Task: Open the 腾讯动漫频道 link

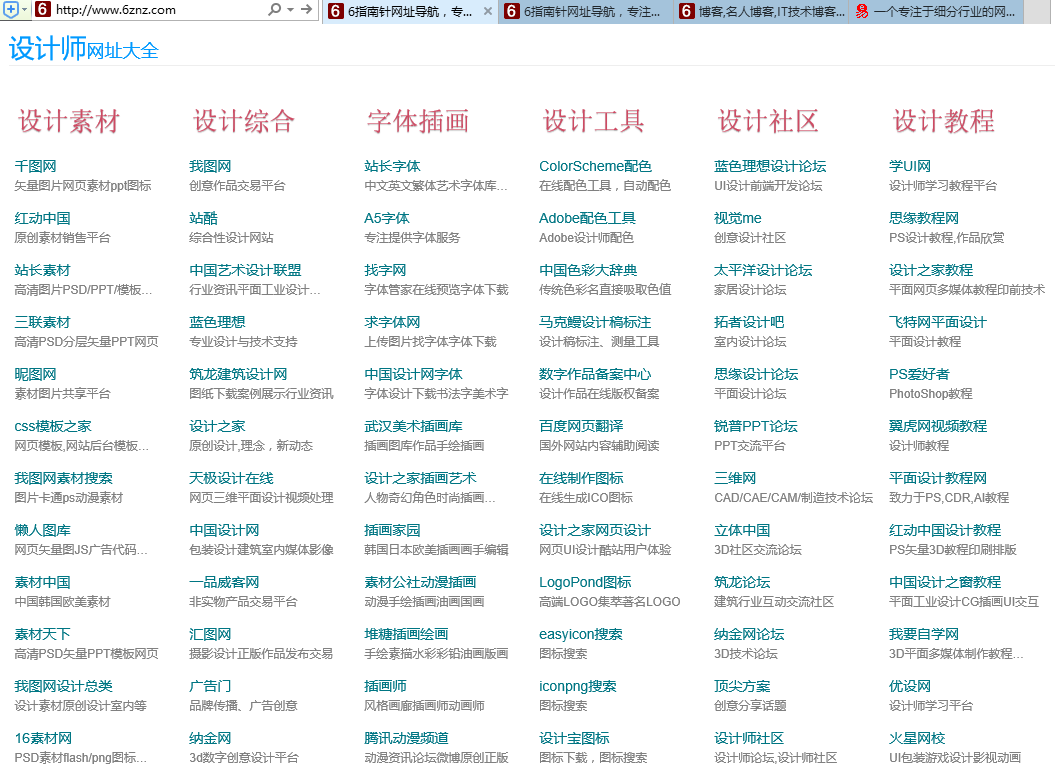Action: pos(406,738)
